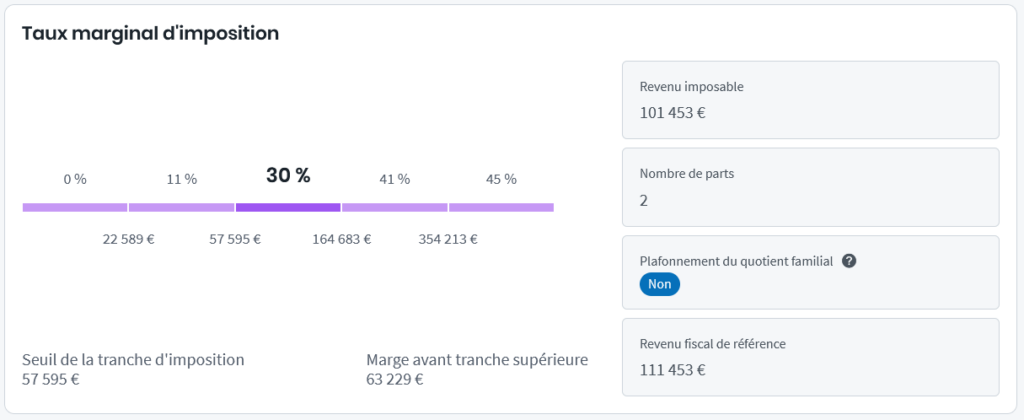Toggle the 'Non' quotient familial switch
Screen dimensions: 1024x420
point(660,284)
